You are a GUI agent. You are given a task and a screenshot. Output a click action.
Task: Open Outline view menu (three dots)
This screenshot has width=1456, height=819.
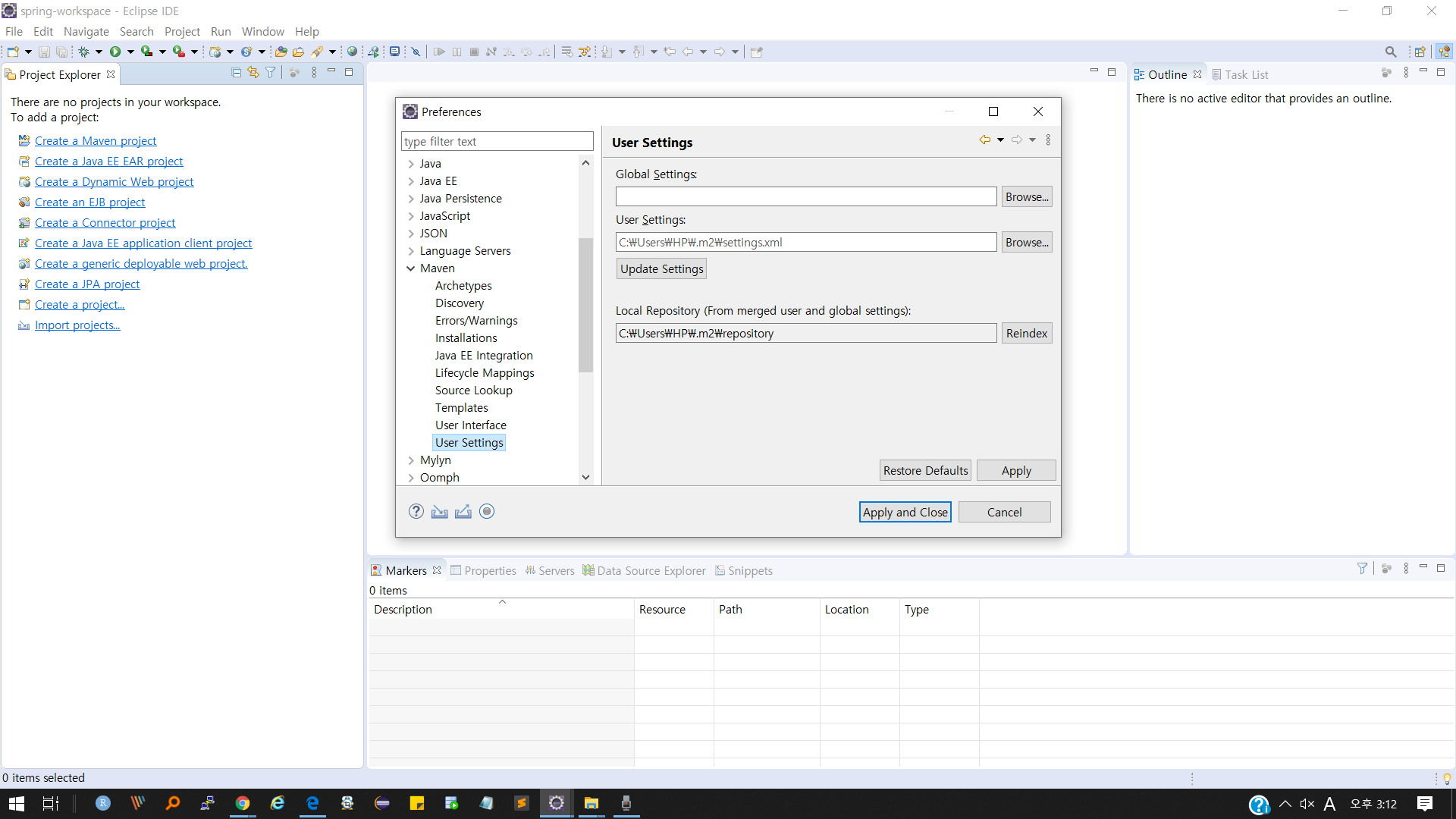pos(1406,73)
